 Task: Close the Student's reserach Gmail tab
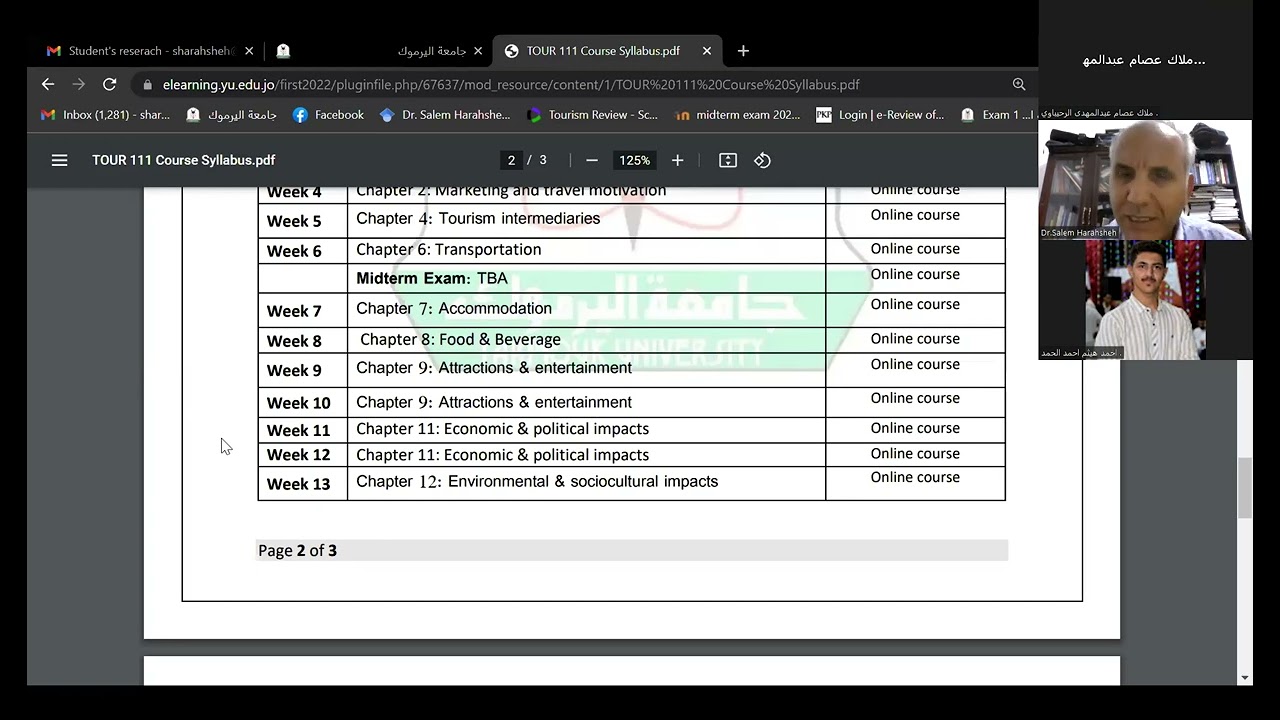point(249,51)
